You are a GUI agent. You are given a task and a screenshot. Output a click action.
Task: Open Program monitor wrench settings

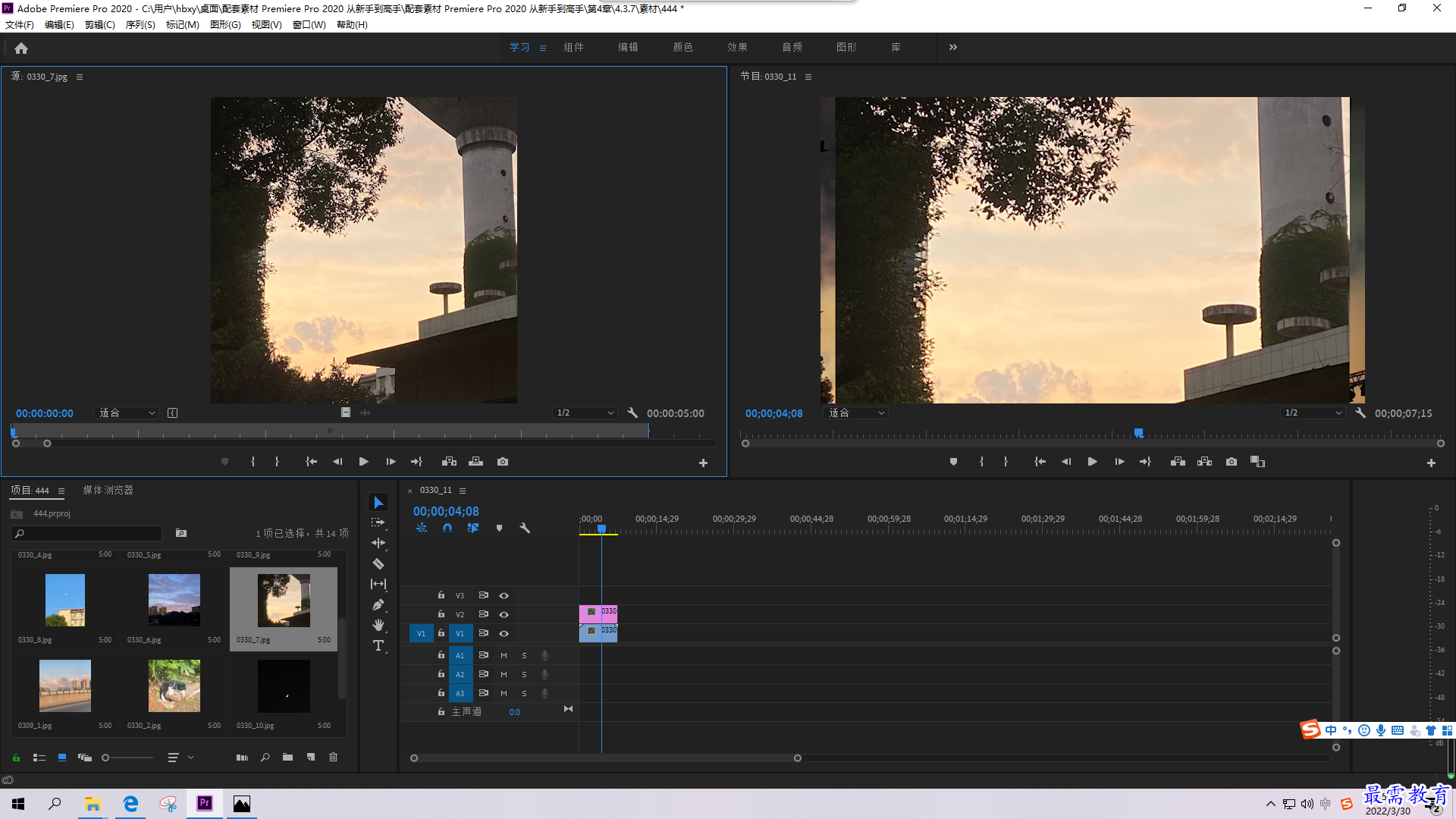[x=1360, y=413]
